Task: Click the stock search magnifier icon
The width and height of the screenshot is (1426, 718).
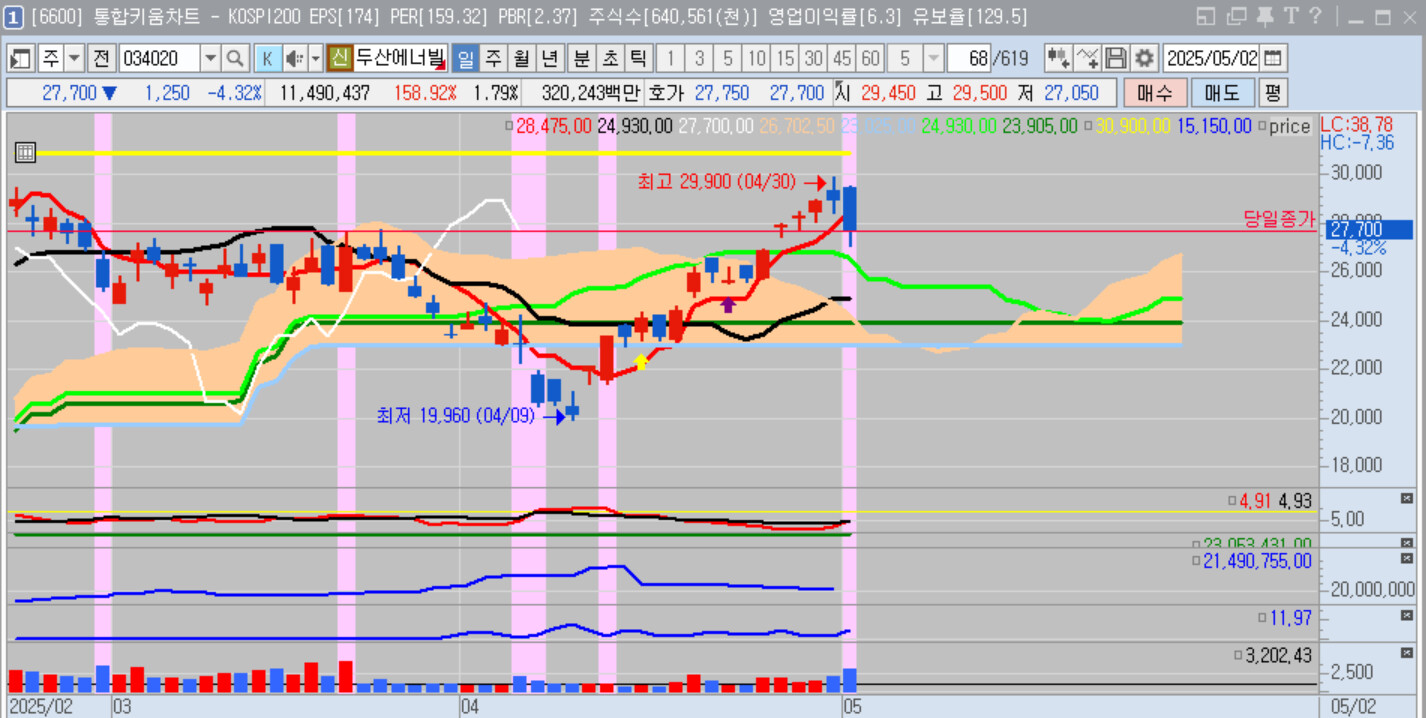Action: tap(235, 58)
